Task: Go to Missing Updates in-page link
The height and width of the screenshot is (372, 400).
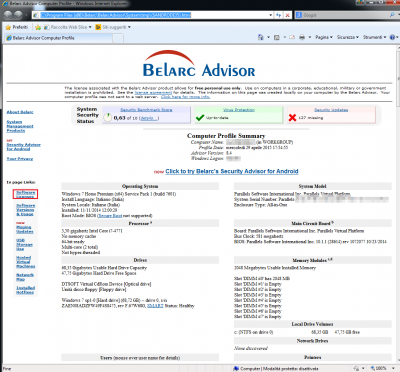Action: tap(25, 229)
